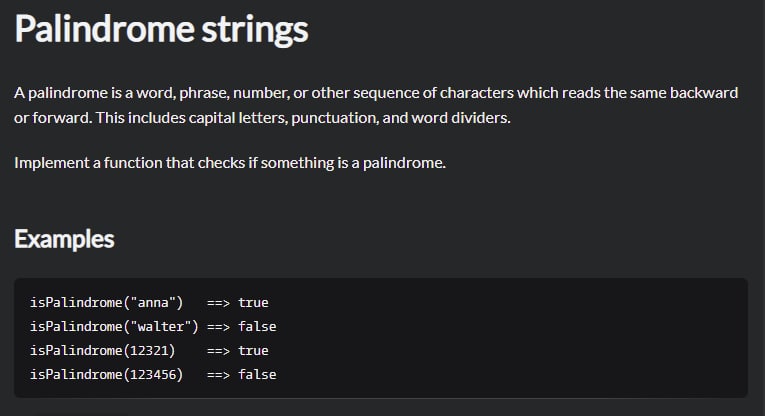The width and height of the screenshot is (765, 416).
Task: Click the "true" result after "anna"
Action: [x=253, y=303]
